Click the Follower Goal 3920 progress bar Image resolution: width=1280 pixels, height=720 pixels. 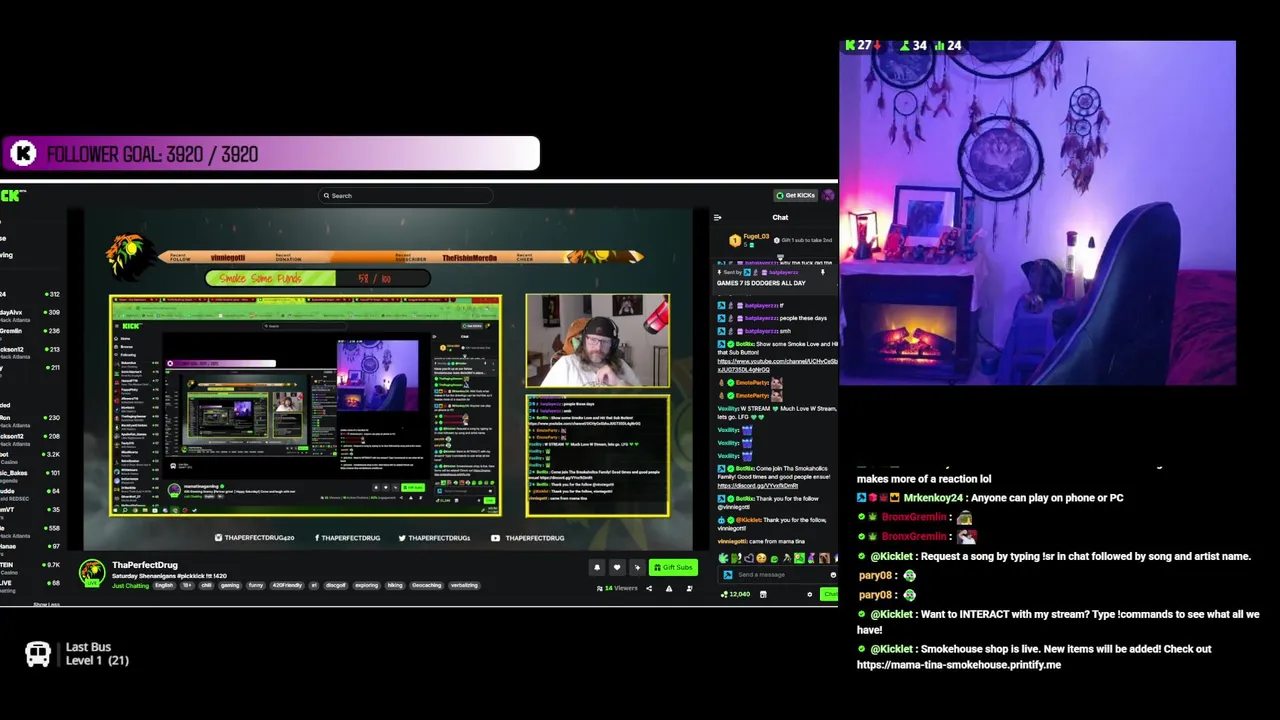click(x=270, y=153)
